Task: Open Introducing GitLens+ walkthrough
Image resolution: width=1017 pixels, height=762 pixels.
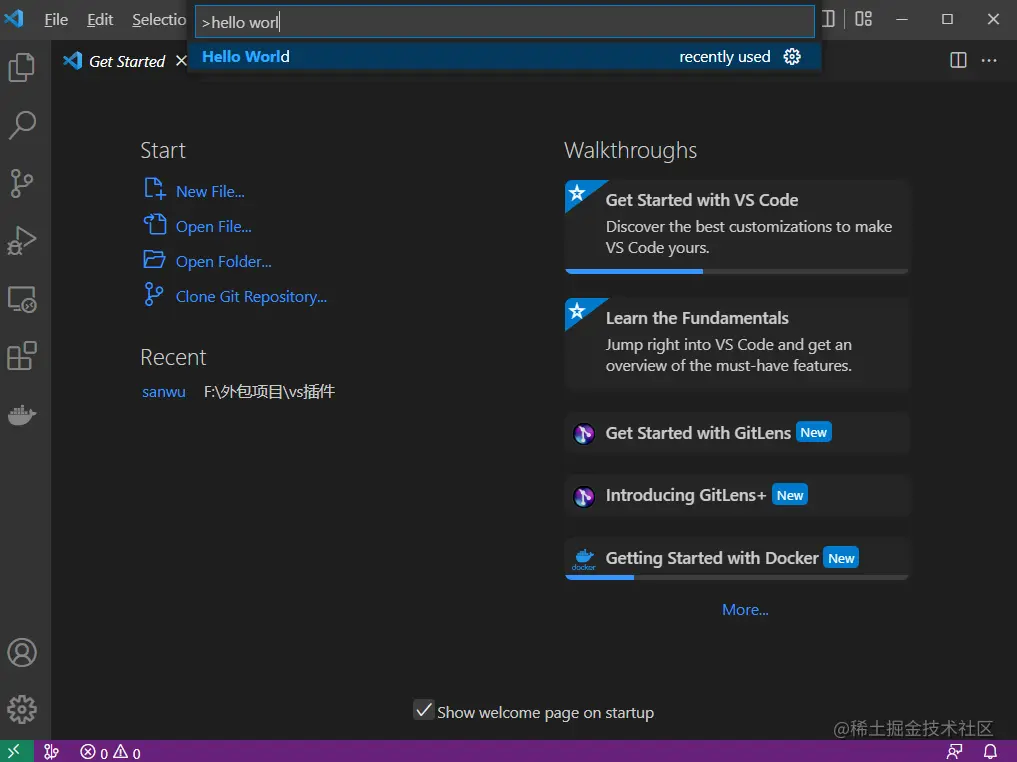Action: click(x=737, y=495)
